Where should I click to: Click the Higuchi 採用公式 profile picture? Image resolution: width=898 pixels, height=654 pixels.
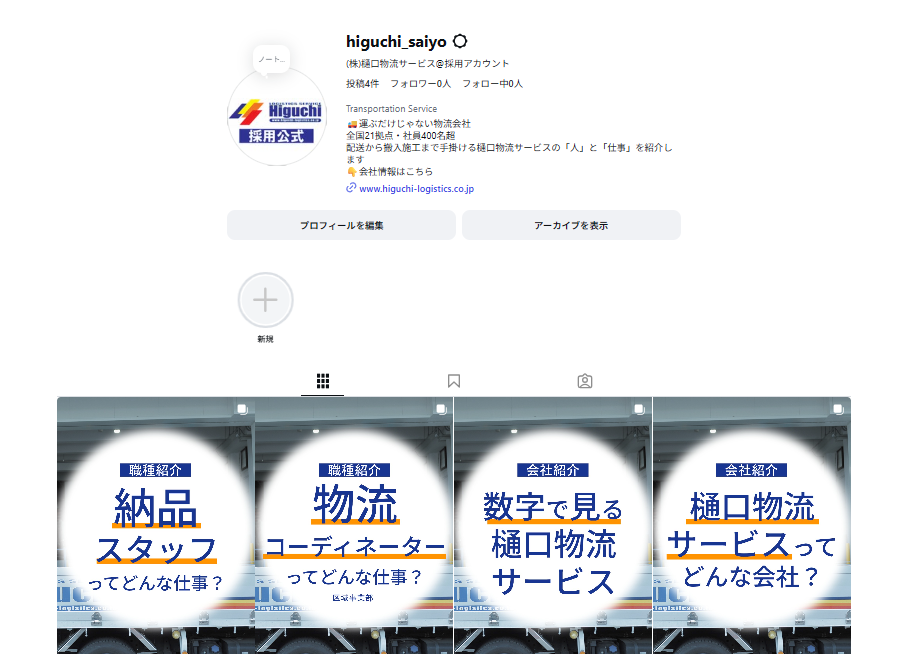click(x=277, y=117)
